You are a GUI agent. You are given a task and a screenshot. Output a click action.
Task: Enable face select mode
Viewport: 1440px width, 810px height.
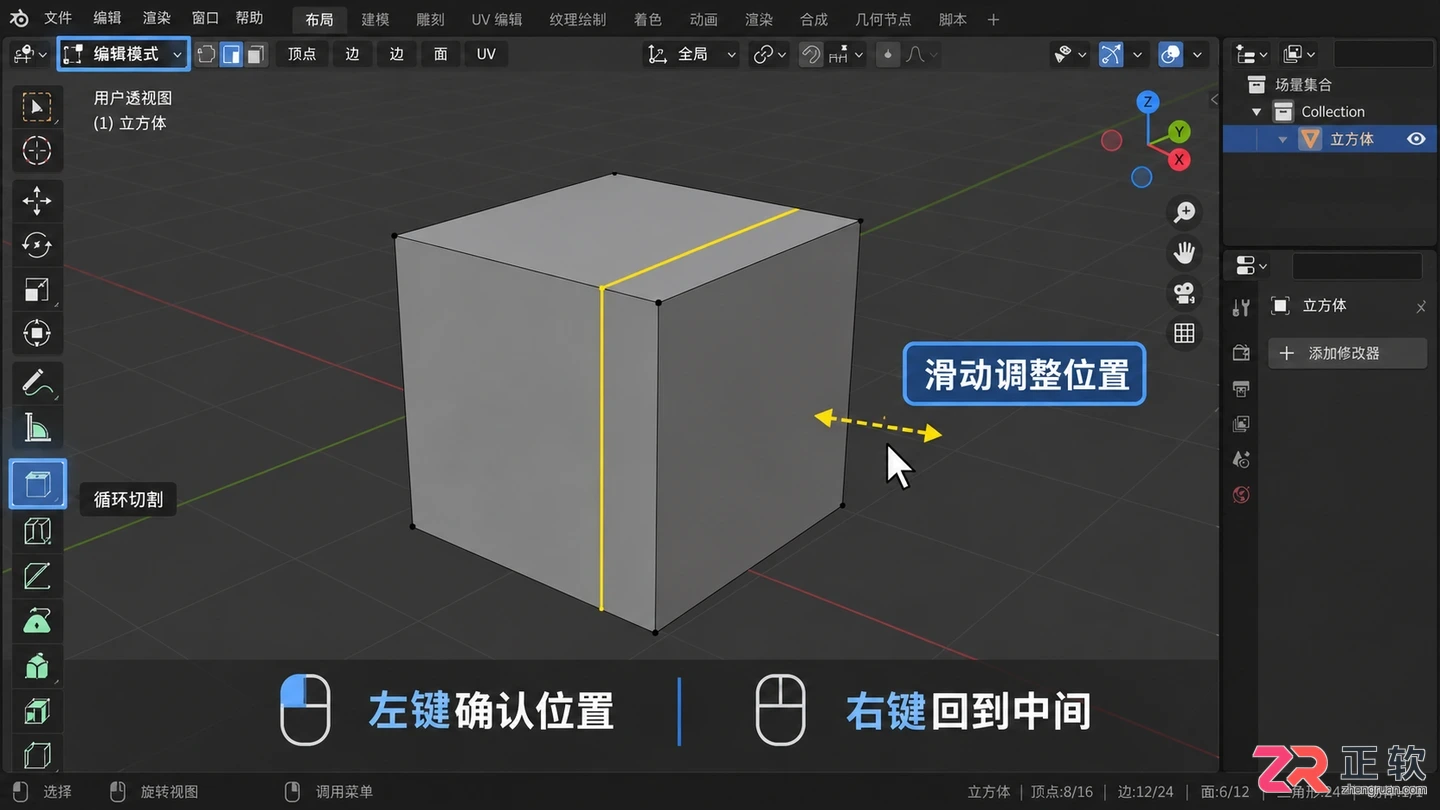(256, 54)
